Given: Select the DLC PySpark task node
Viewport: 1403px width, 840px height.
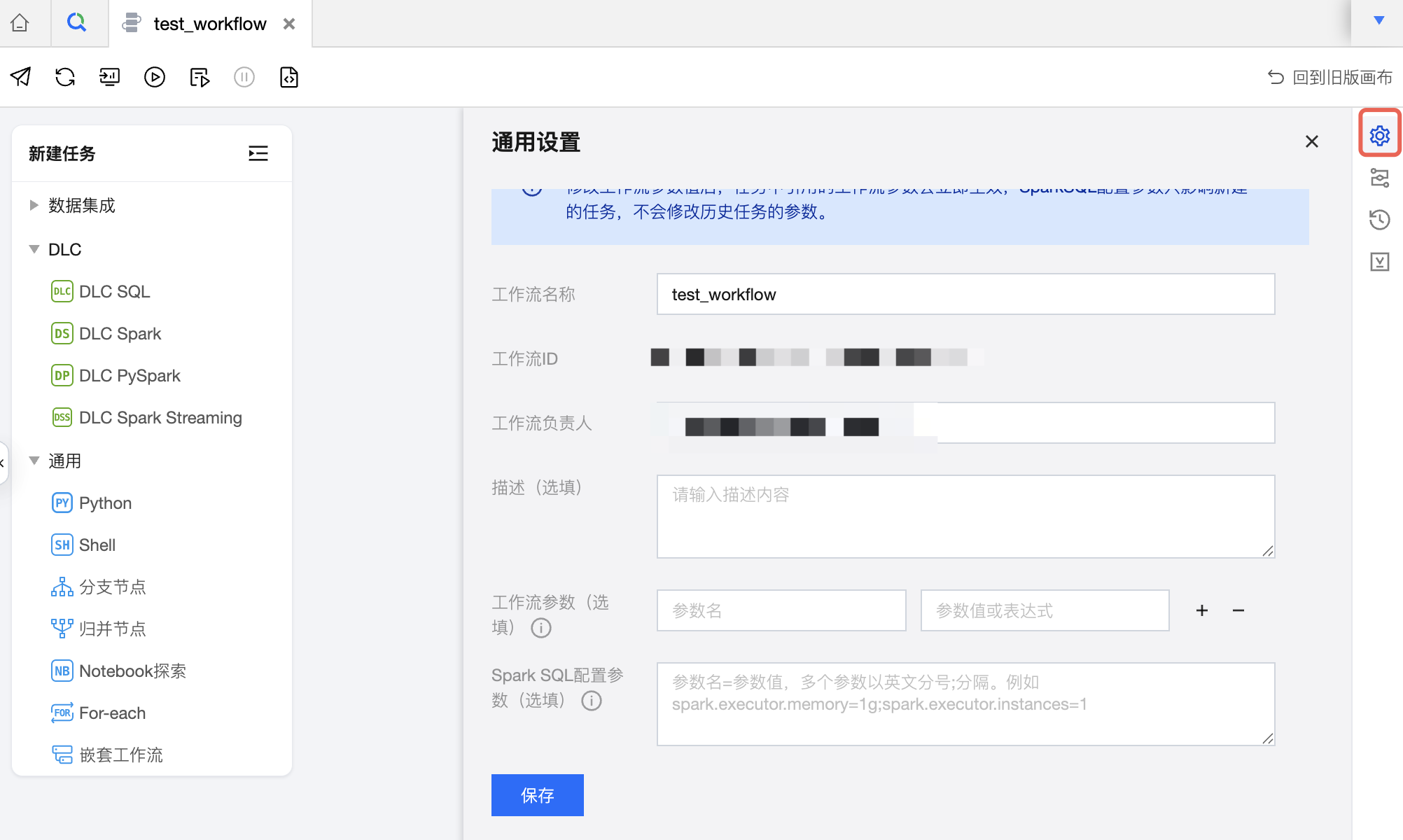Looking at the screenshot, I should (130, 376).
